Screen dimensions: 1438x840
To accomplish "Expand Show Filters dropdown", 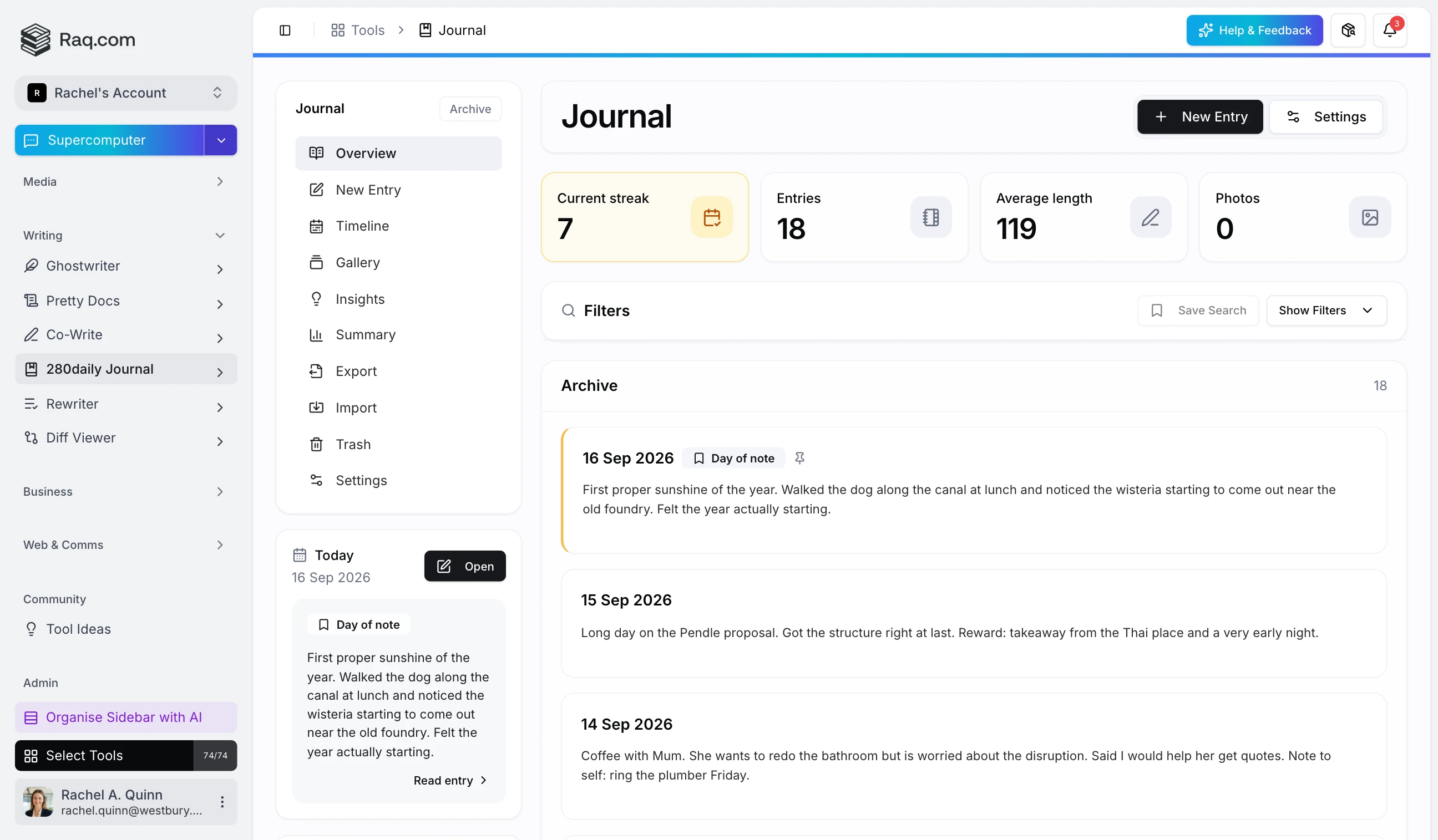I will pos(1326,311).
